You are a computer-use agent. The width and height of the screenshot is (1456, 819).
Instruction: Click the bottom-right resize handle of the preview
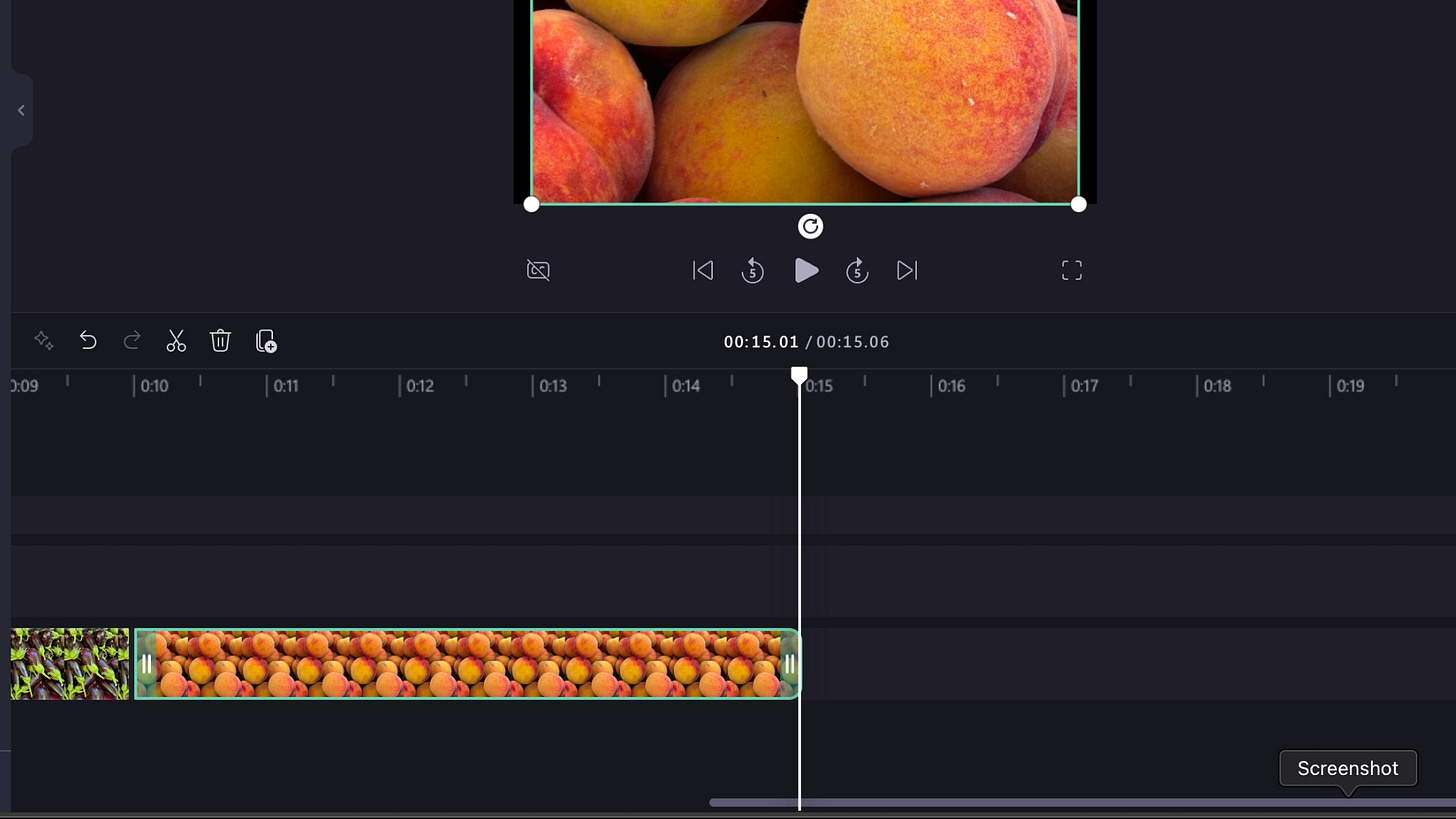point(1078,204)
